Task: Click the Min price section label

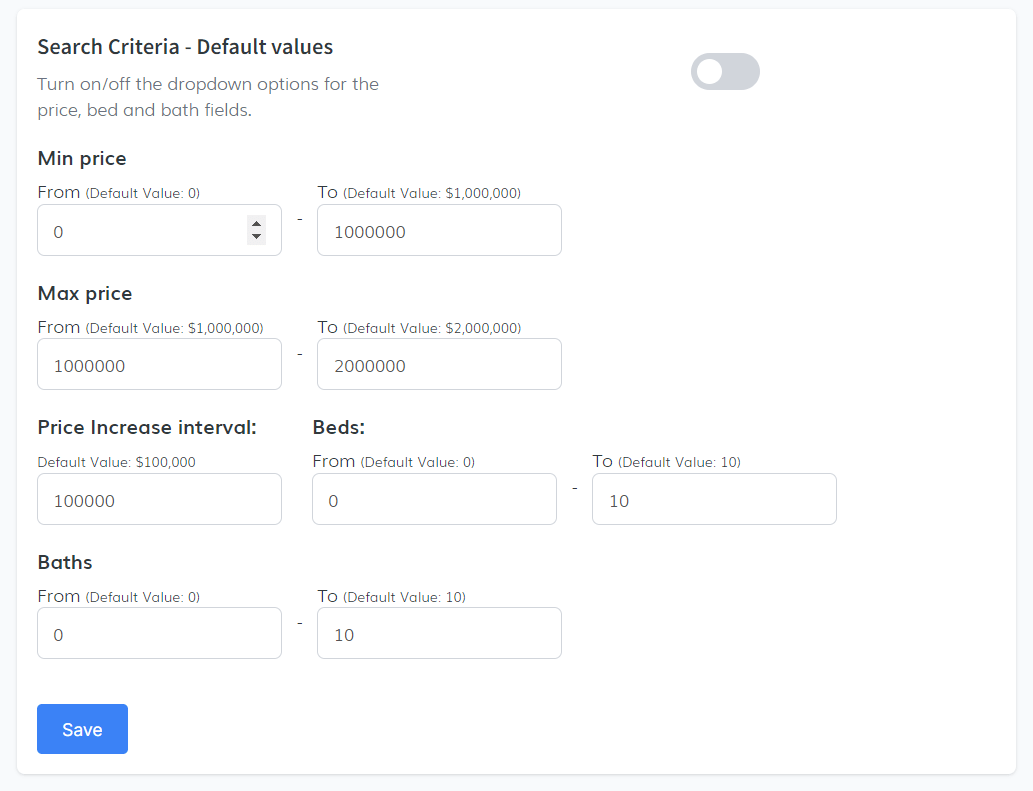Action: click(82, 158)
